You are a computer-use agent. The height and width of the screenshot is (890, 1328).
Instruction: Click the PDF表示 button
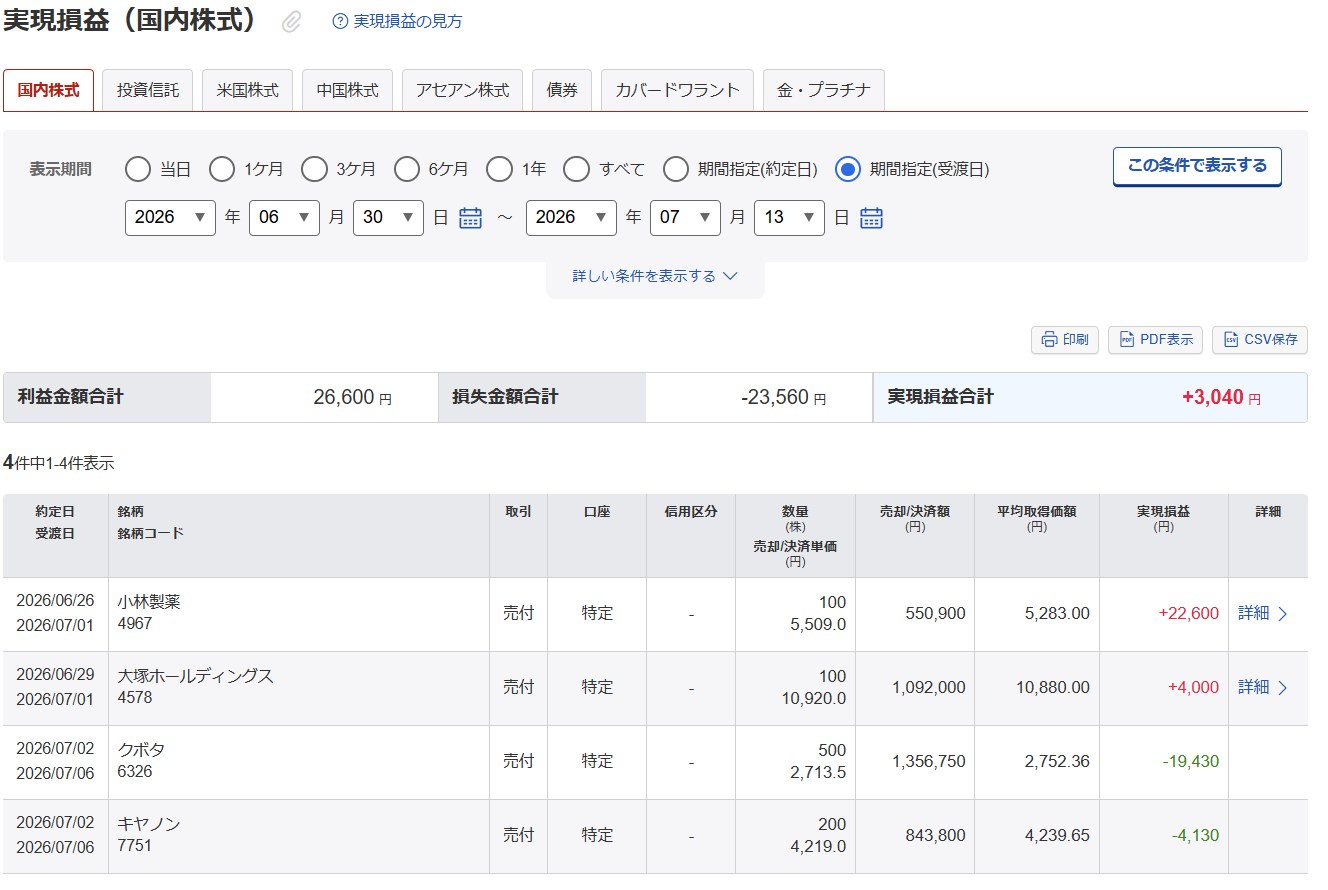coord(1155,340)
